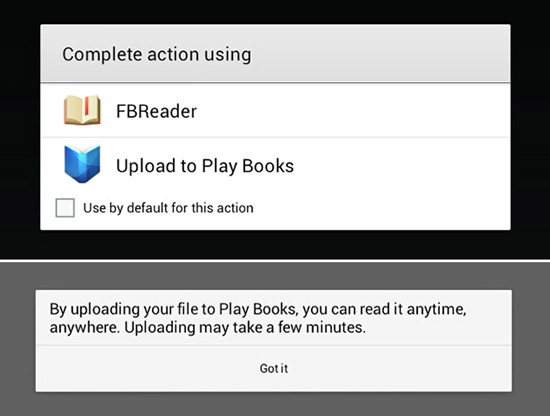
Task: Click the empty area beside the Got it text
Action: click(x=400, y=369)
